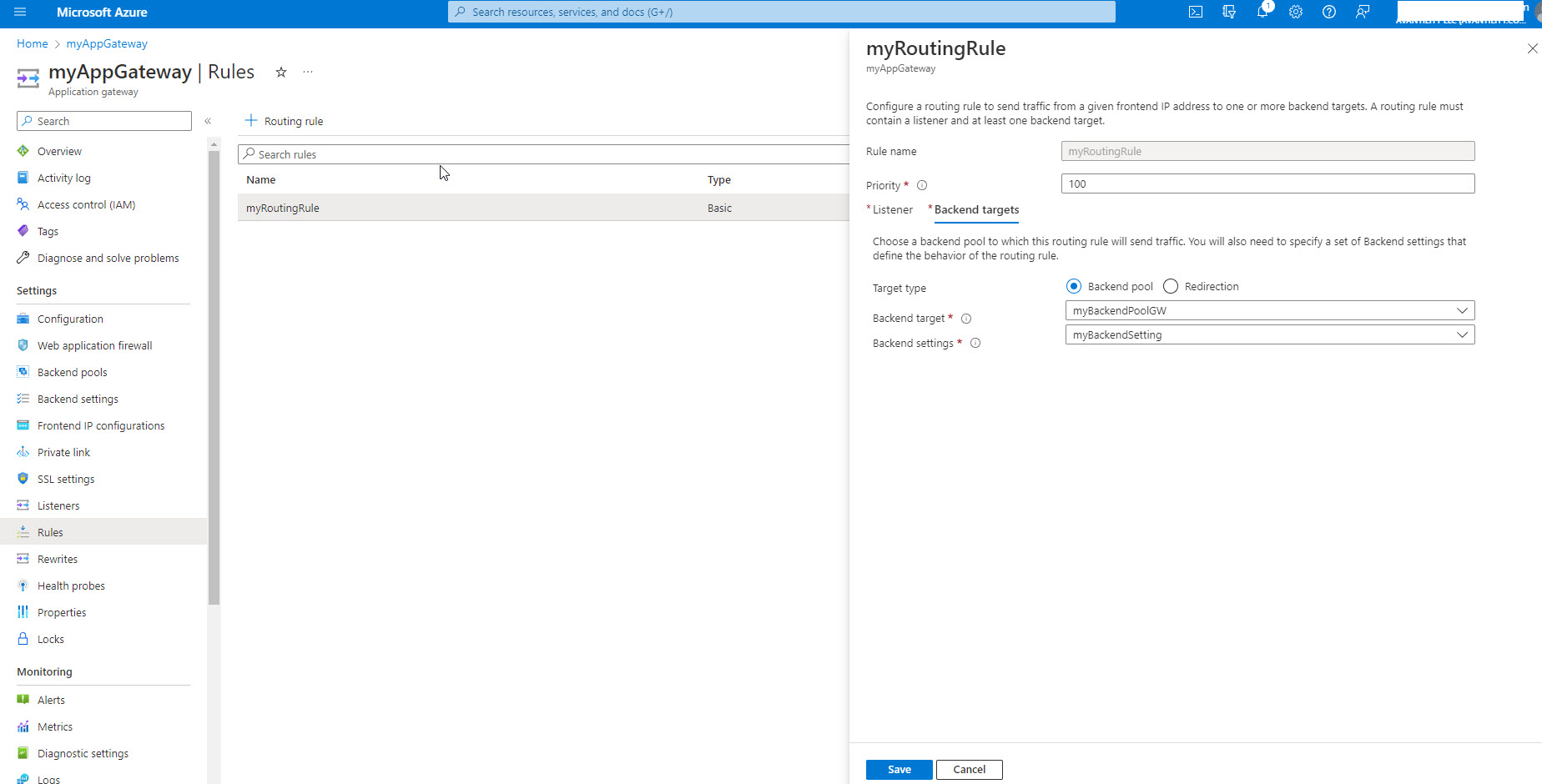The image size is (1542, 784).
Task: Open the Rules sidebar item
Action: (x=103, y=532)
